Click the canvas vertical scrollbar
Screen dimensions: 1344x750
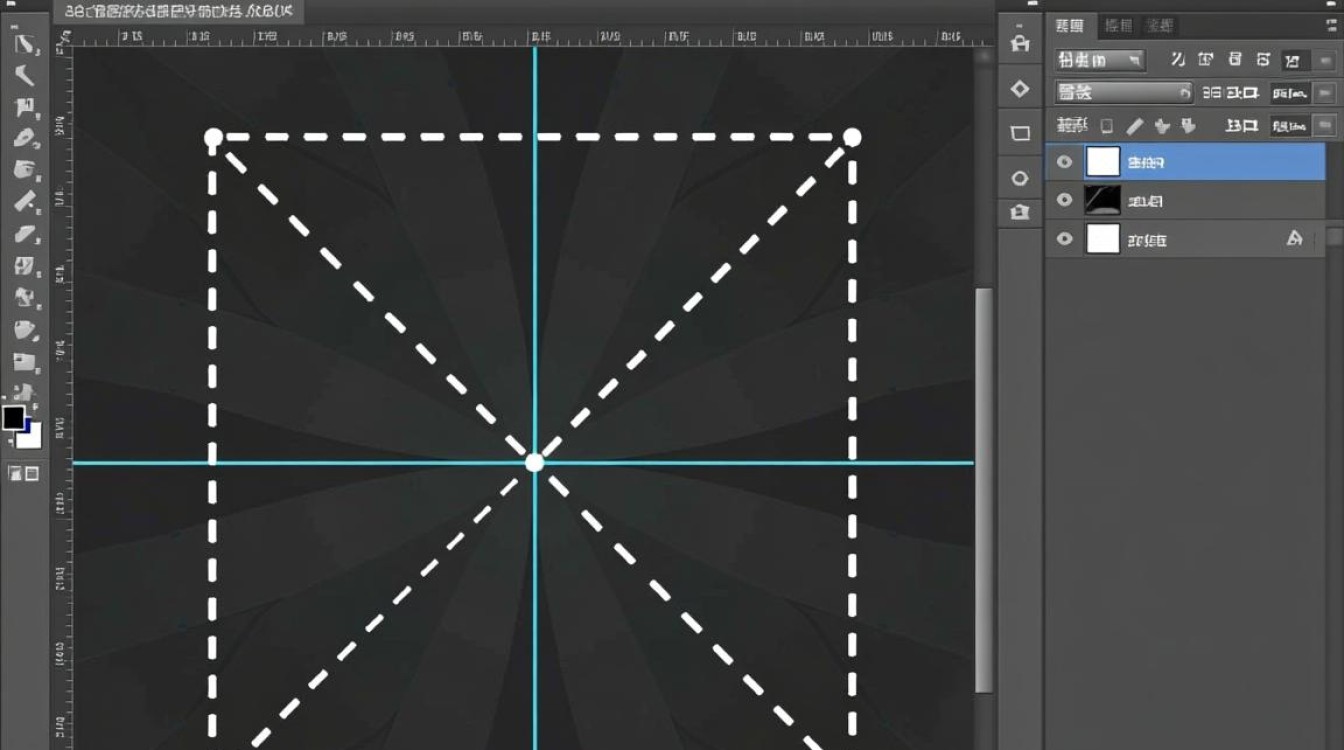click(984, 490)
